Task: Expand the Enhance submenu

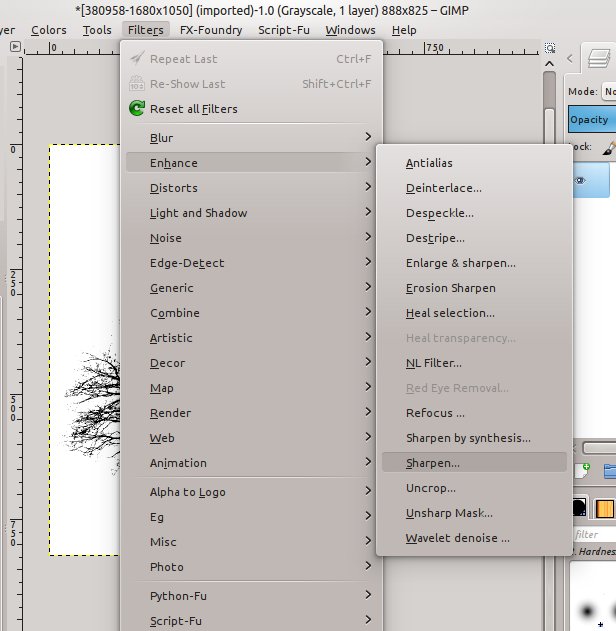Action: 251,163
